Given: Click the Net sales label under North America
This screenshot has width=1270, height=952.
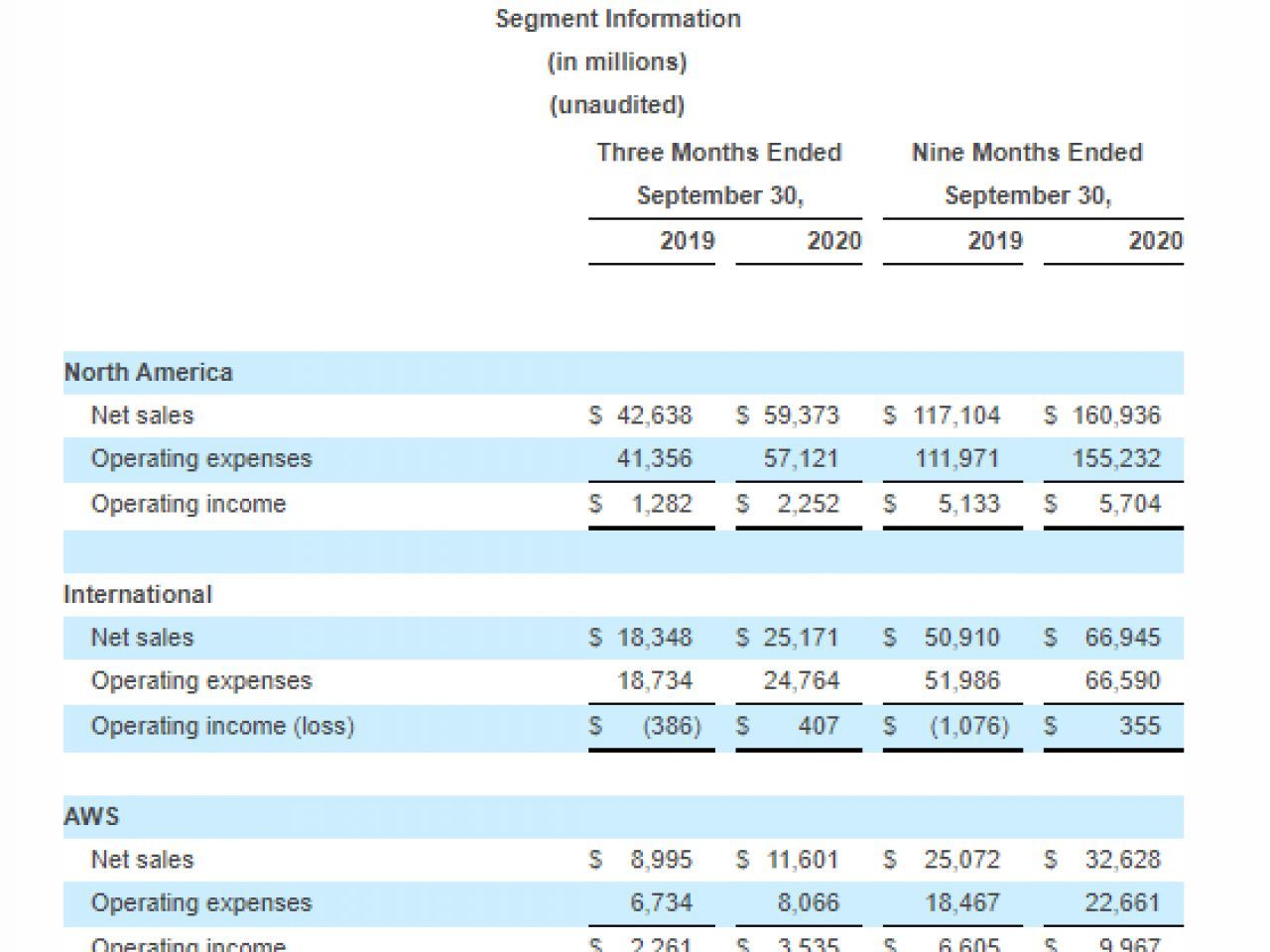Looking at the screenshot, I should coord(143,416).
